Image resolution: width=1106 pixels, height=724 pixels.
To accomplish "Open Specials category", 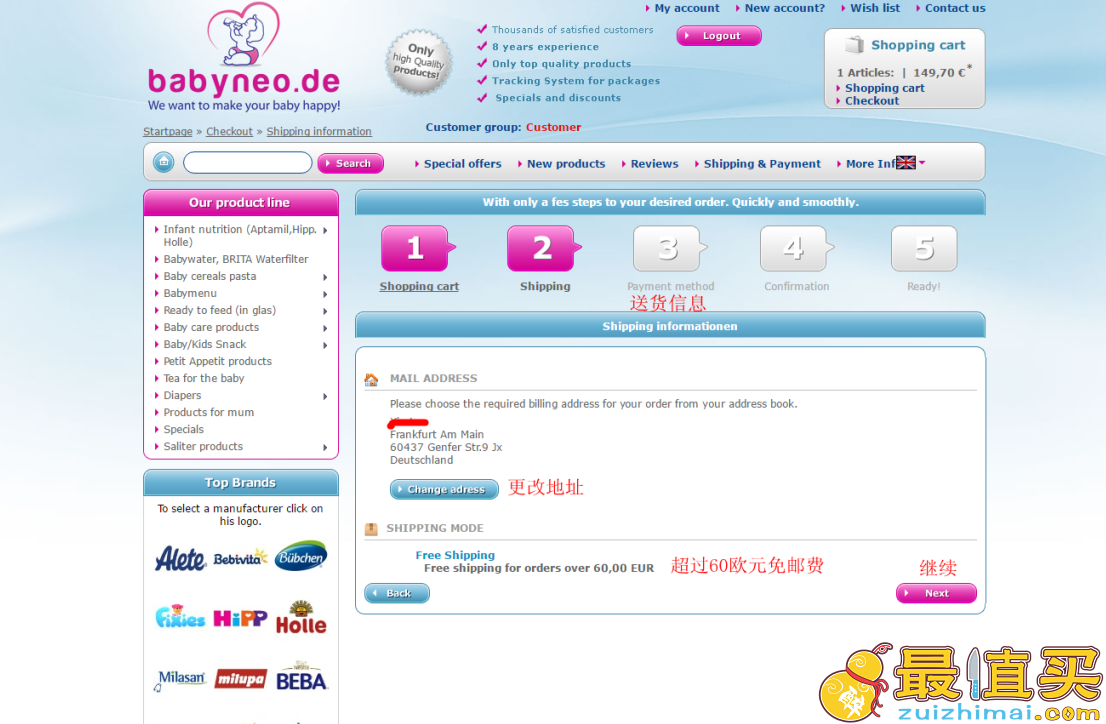I will coord(183,429).
